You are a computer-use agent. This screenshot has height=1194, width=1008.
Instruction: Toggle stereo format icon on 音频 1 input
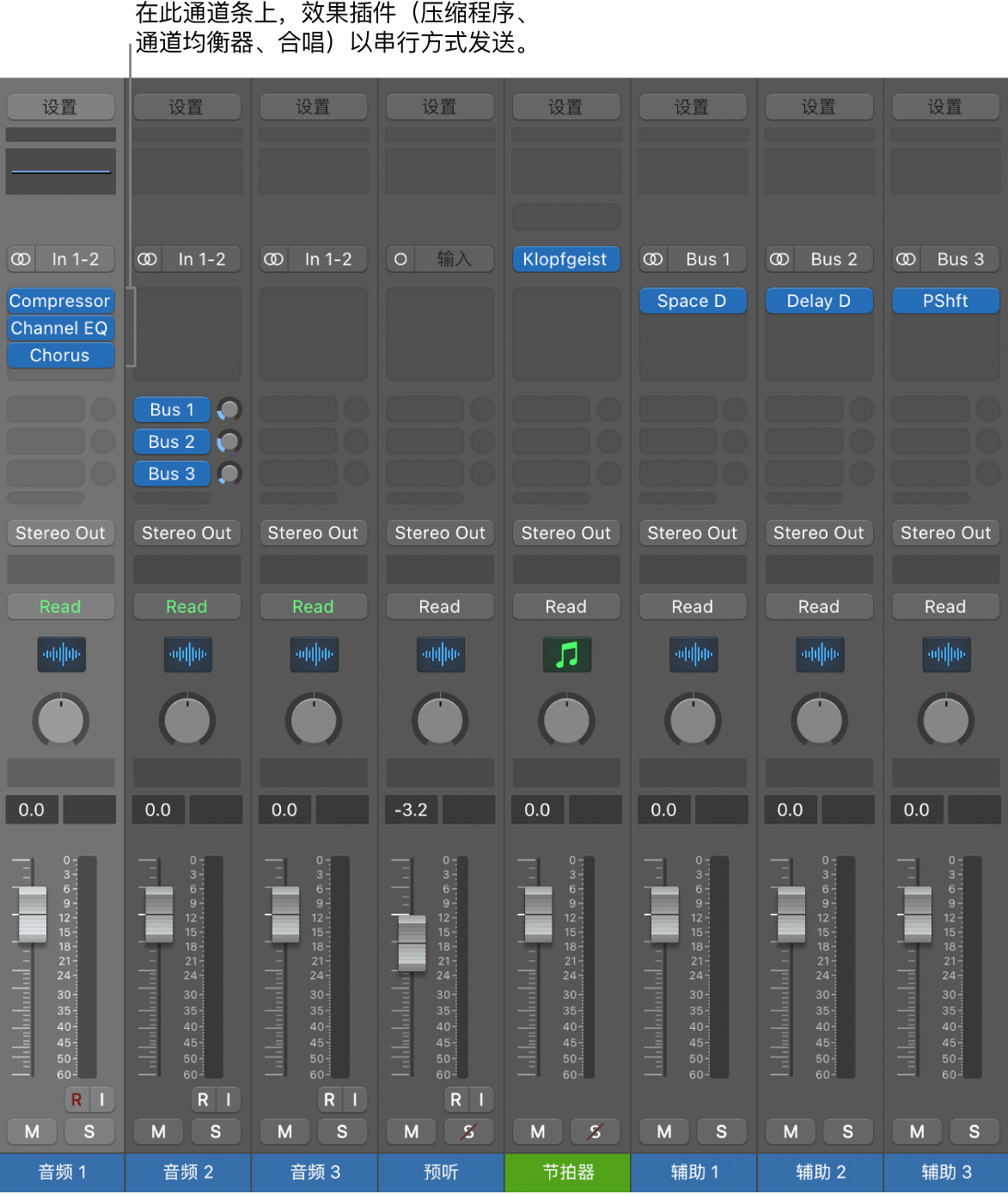[21, 259]
